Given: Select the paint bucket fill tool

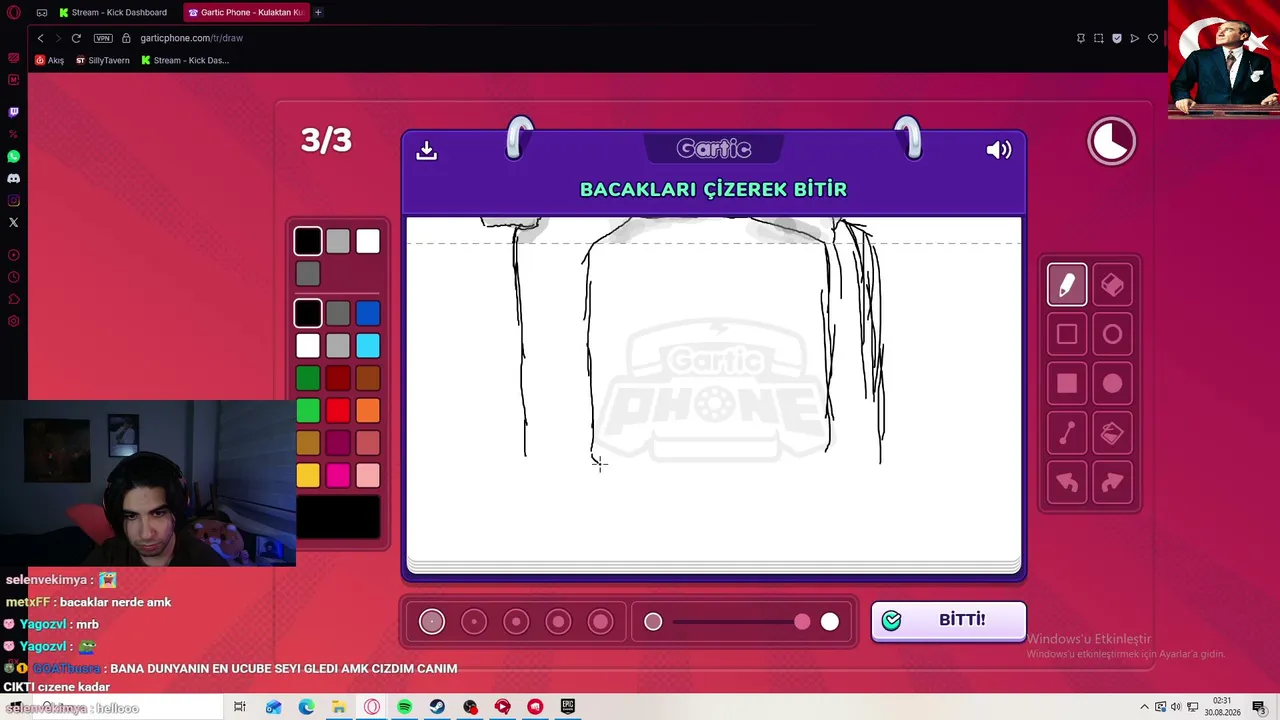Looking at the screenshot, I should [x=1112, y=433].
